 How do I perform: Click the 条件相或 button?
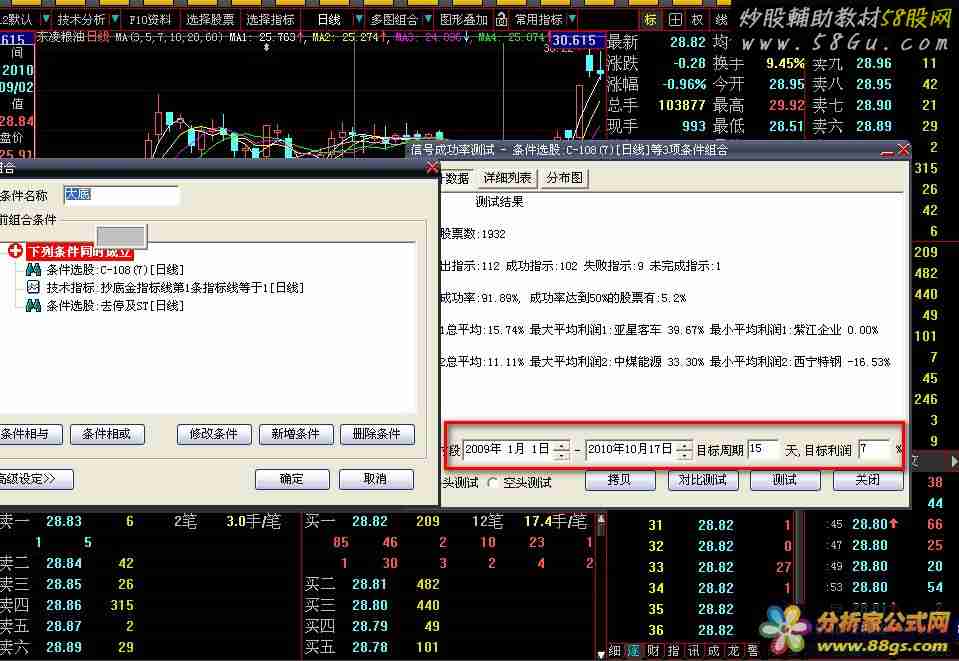tap(107, 434)
